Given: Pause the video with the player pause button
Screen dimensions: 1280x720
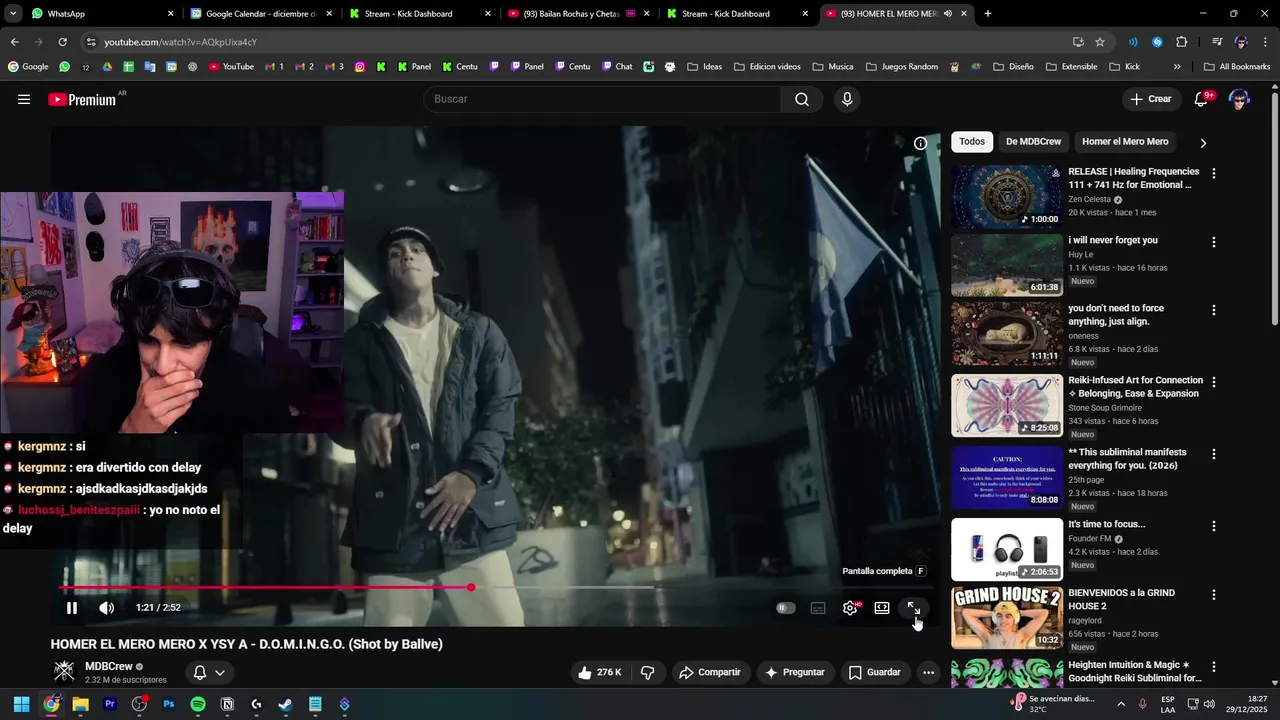Looking at the screenshot, I should (72, 608).
